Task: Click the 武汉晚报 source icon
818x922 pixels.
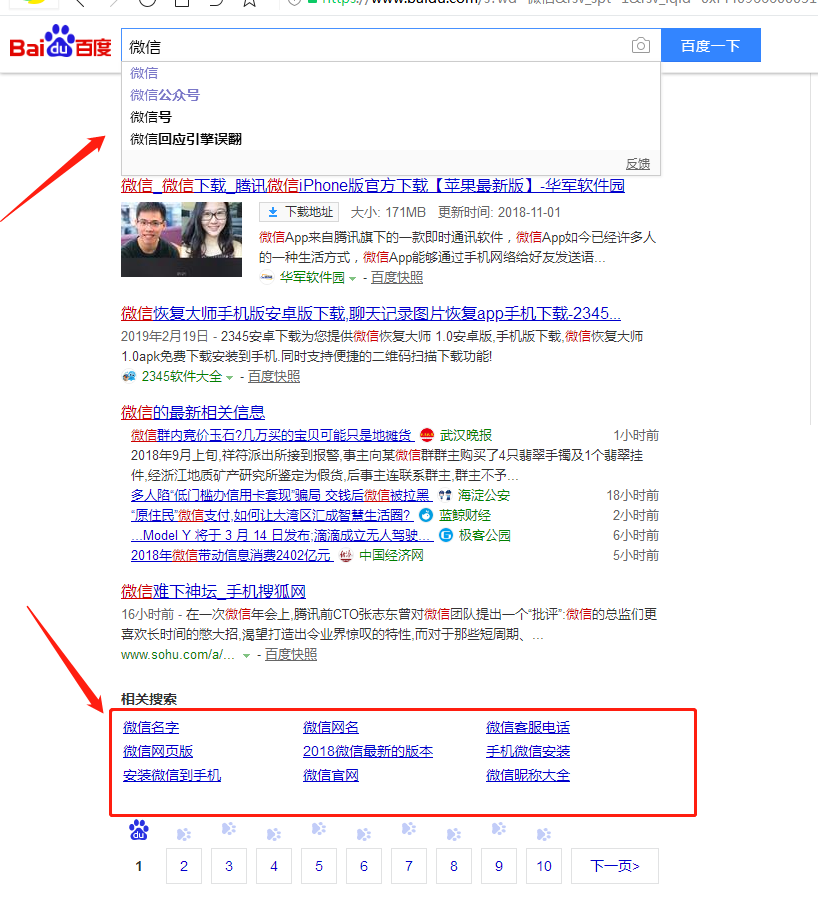Action: [x=427, y=435]
